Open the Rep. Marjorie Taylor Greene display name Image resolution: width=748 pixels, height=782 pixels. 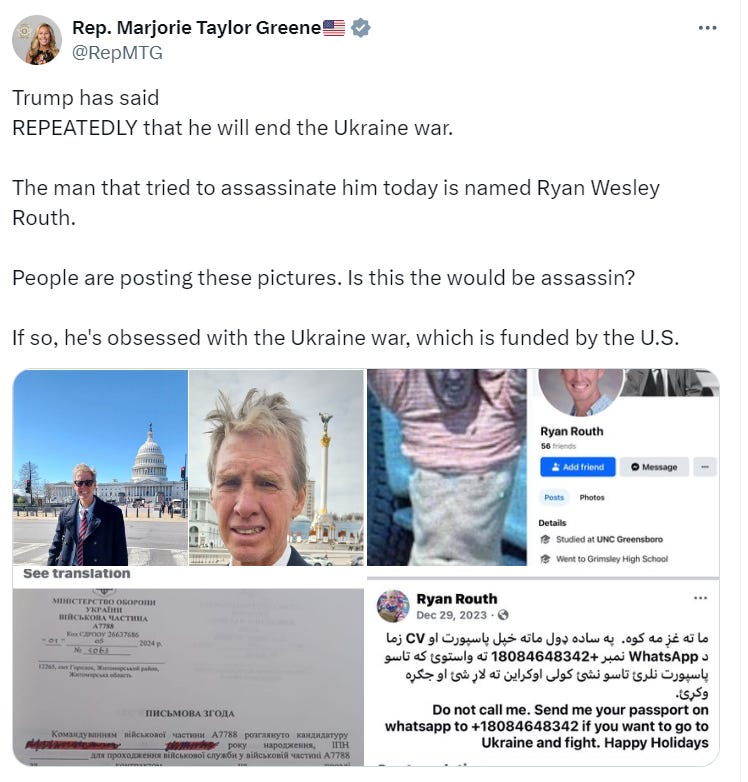coord(196,28)
